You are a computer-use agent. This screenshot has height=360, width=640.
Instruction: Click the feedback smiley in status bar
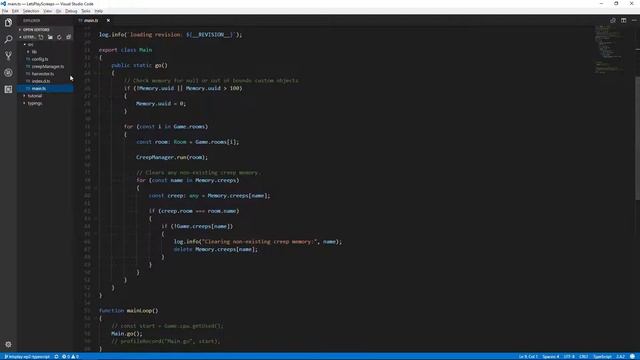click(632, 357)
